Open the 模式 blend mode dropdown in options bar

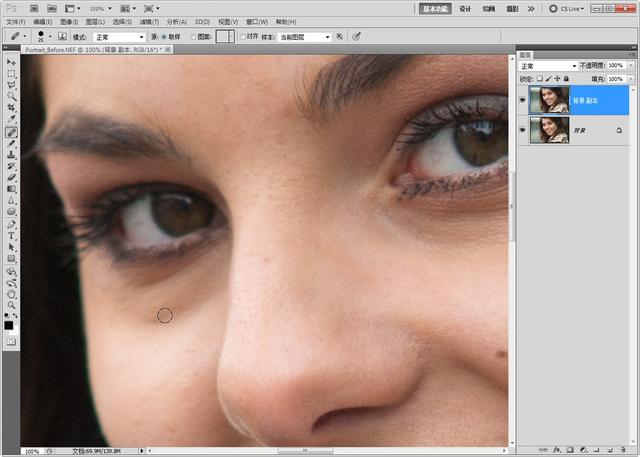119,37
